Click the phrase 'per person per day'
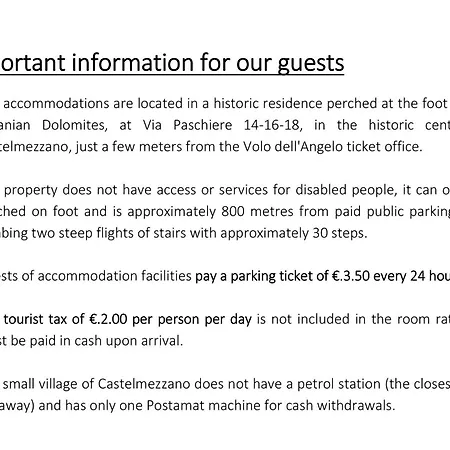Image resolution: width=450 pixels, height=450 pixels. point(192,320)
